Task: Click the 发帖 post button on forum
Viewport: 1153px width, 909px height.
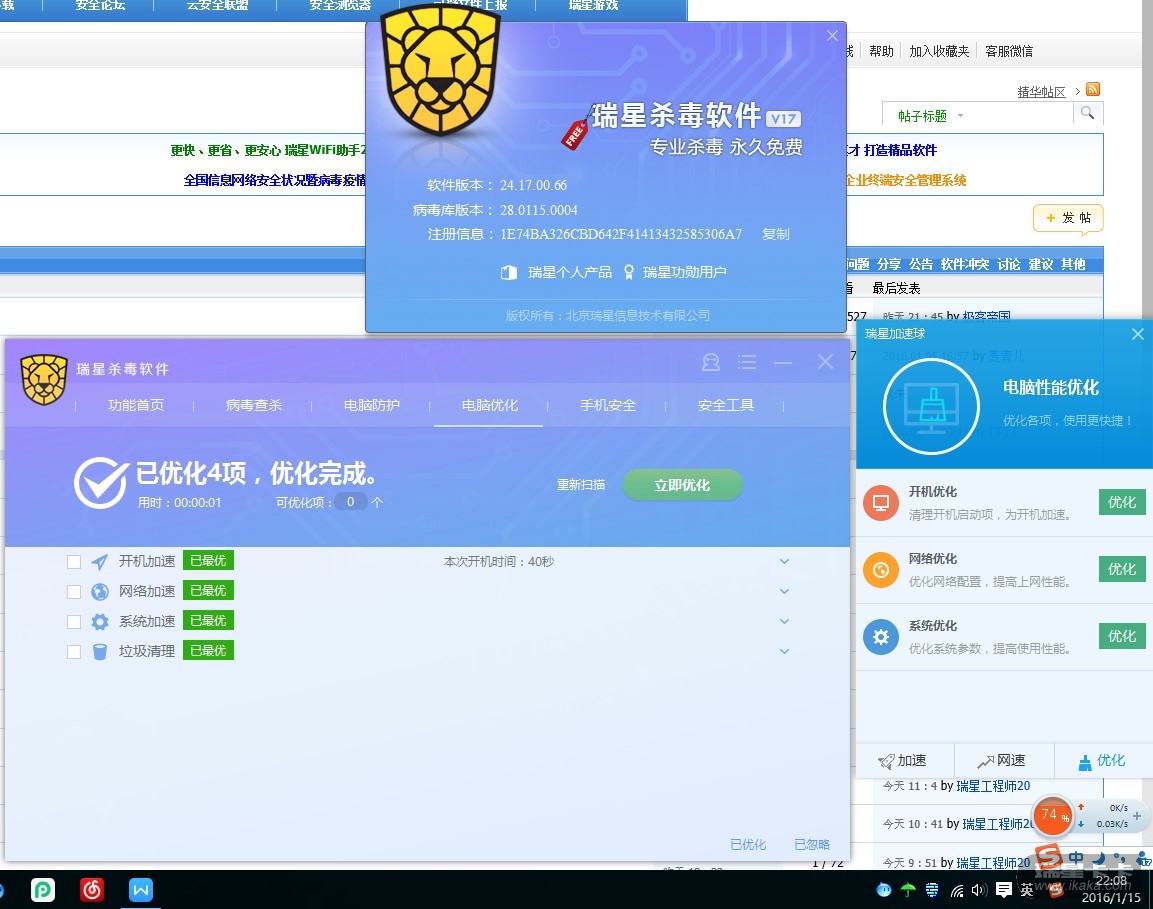Action: tap(1068, 218)
